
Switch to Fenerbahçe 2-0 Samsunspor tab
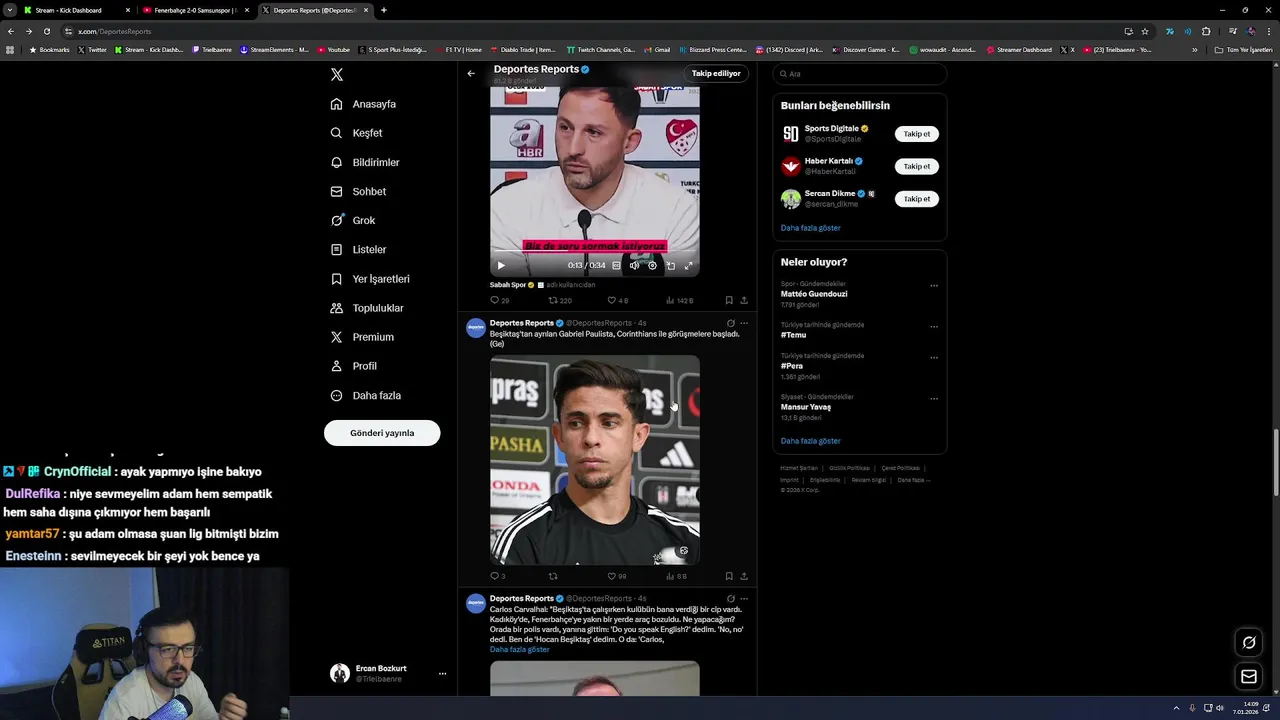[x=195, y=10]
